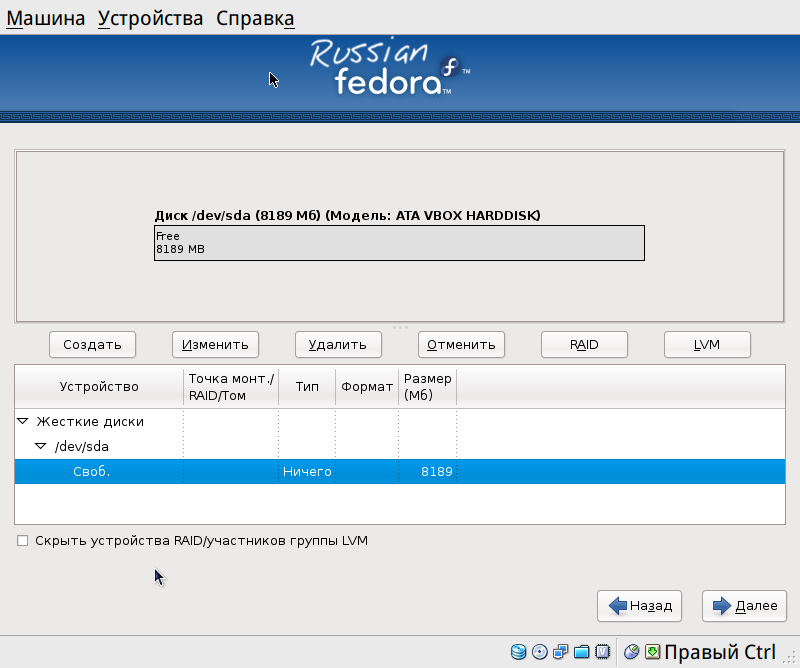The image size is (800, 668).
Task: Click the Free 8189 MB disk bar
Action: (399, 243)
